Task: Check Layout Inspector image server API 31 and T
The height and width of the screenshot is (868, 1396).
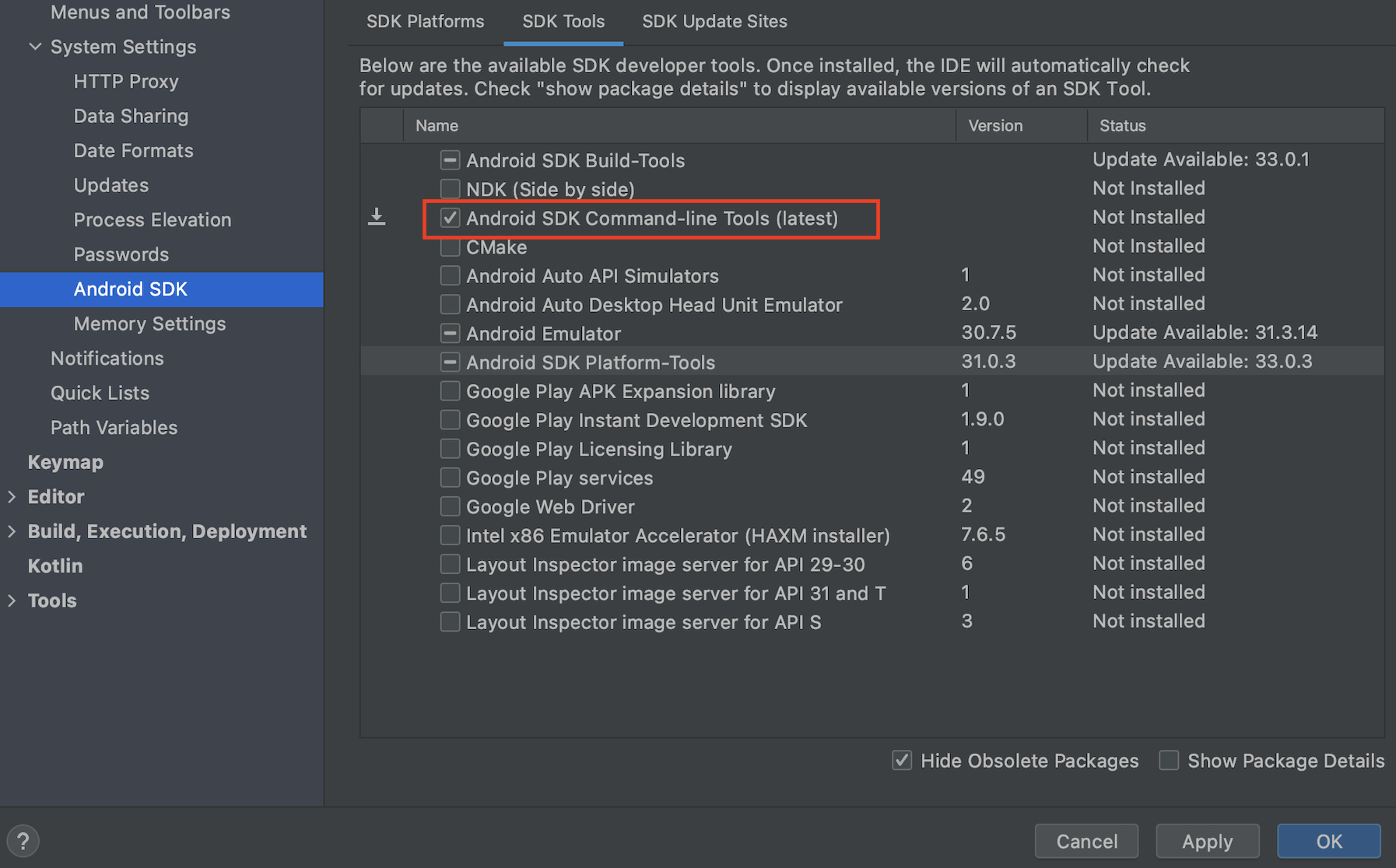Action: 450,593
